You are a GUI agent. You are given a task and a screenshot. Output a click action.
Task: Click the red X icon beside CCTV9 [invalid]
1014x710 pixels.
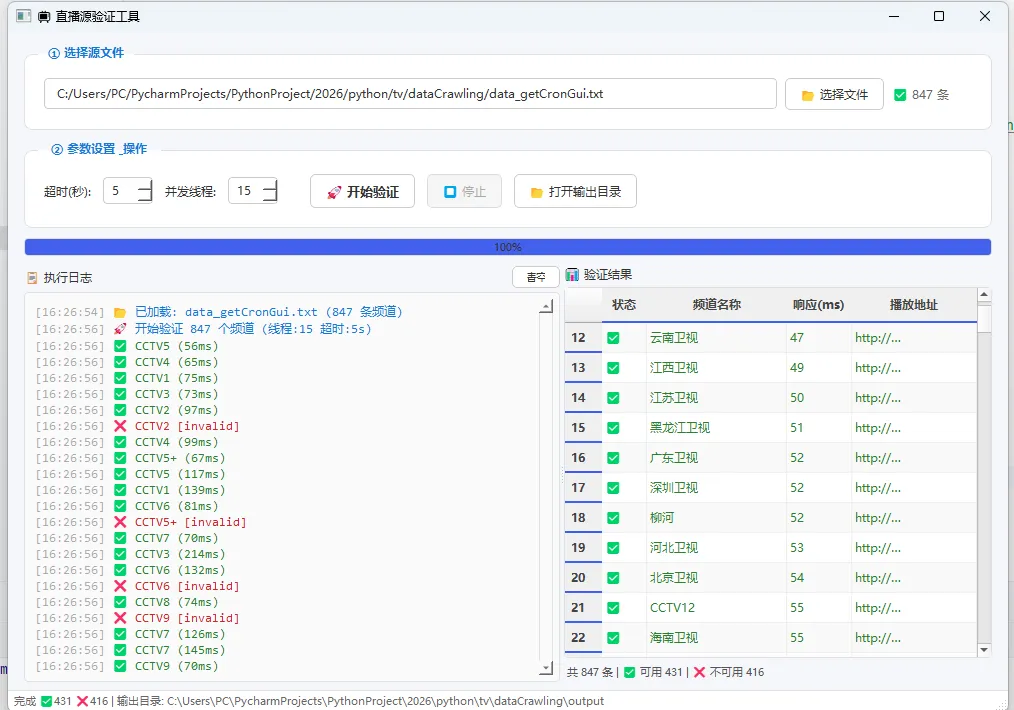tap(120, 618)
